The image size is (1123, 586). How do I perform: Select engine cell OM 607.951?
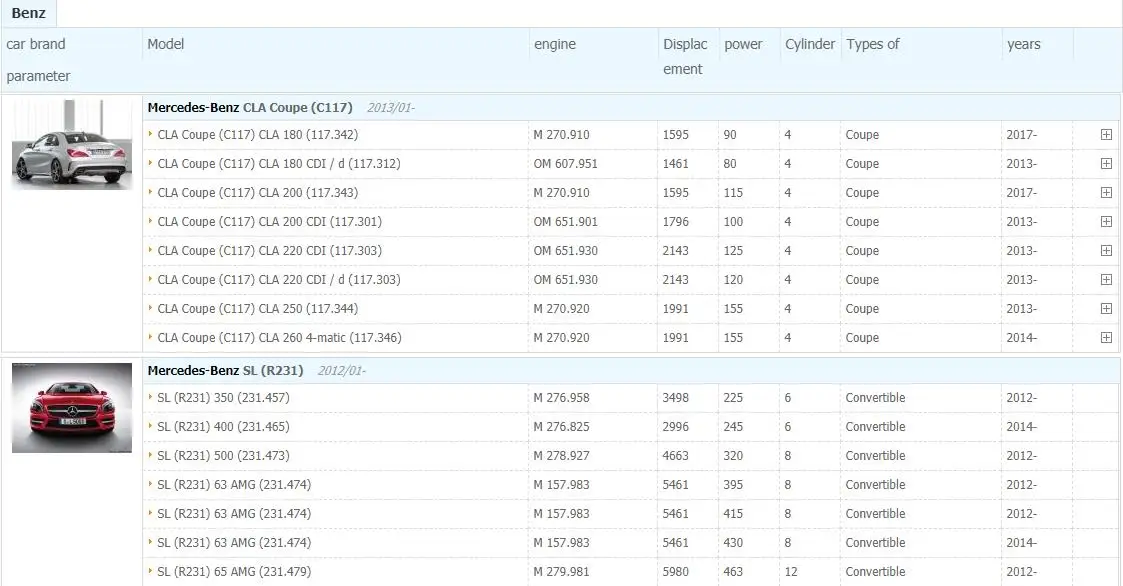click(x=565, y=163)
